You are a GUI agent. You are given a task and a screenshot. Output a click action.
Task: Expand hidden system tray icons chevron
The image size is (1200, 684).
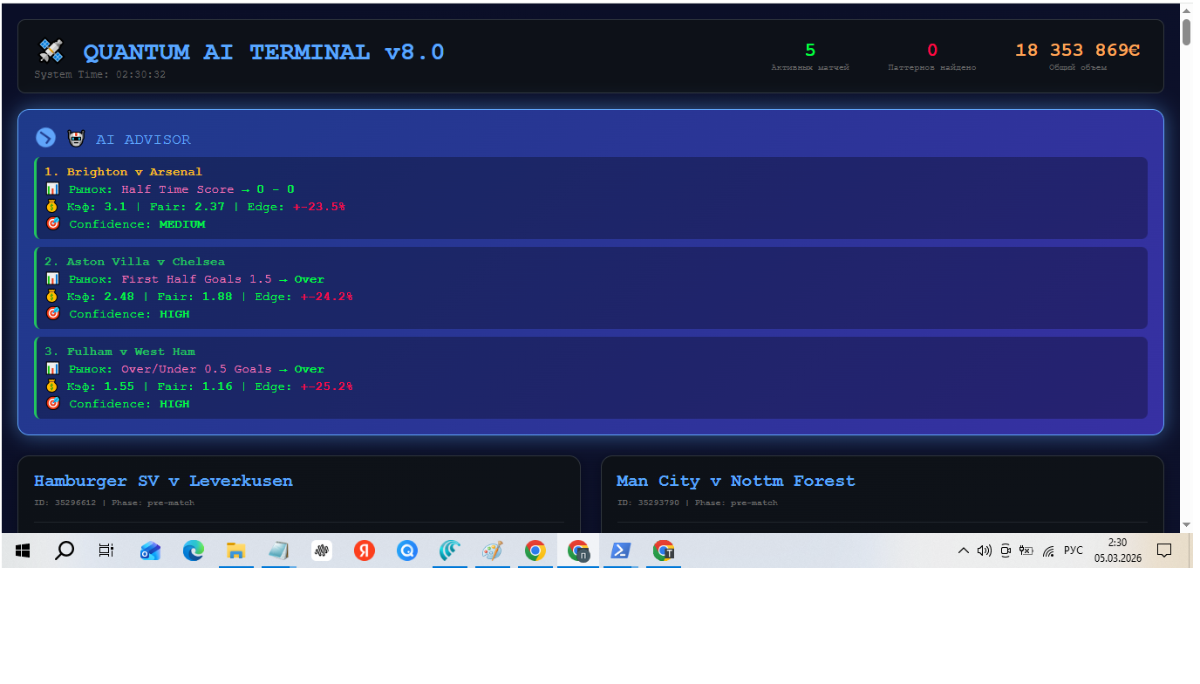click(x=963, y=550)
